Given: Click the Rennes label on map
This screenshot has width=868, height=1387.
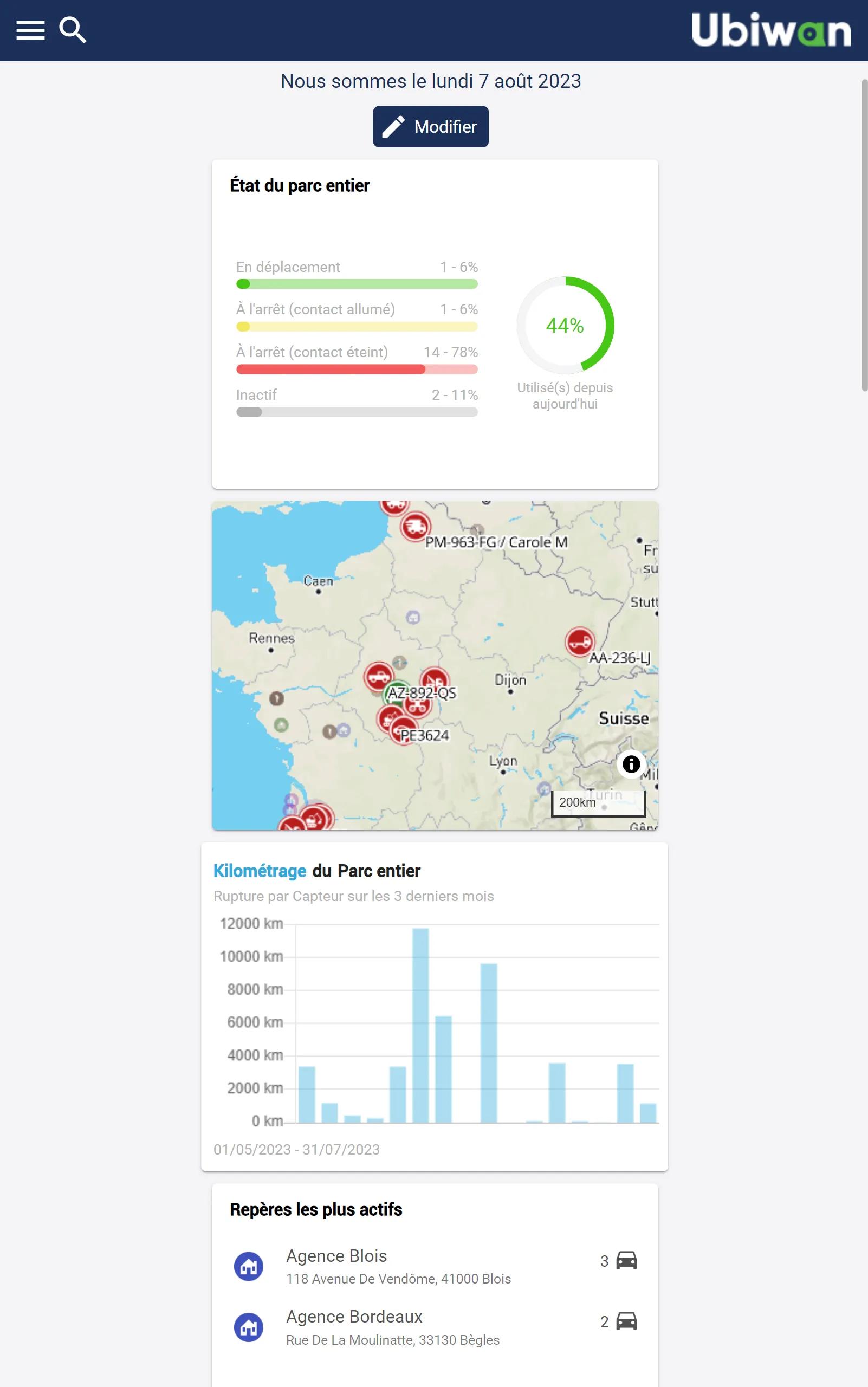Looking at the screenshot, I should (271, 638).
